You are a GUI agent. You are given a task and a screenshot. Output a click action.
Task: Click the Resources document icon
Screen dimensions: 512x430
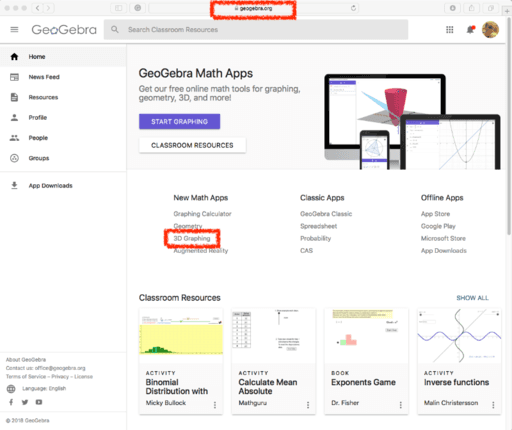(x=14, y=97)
